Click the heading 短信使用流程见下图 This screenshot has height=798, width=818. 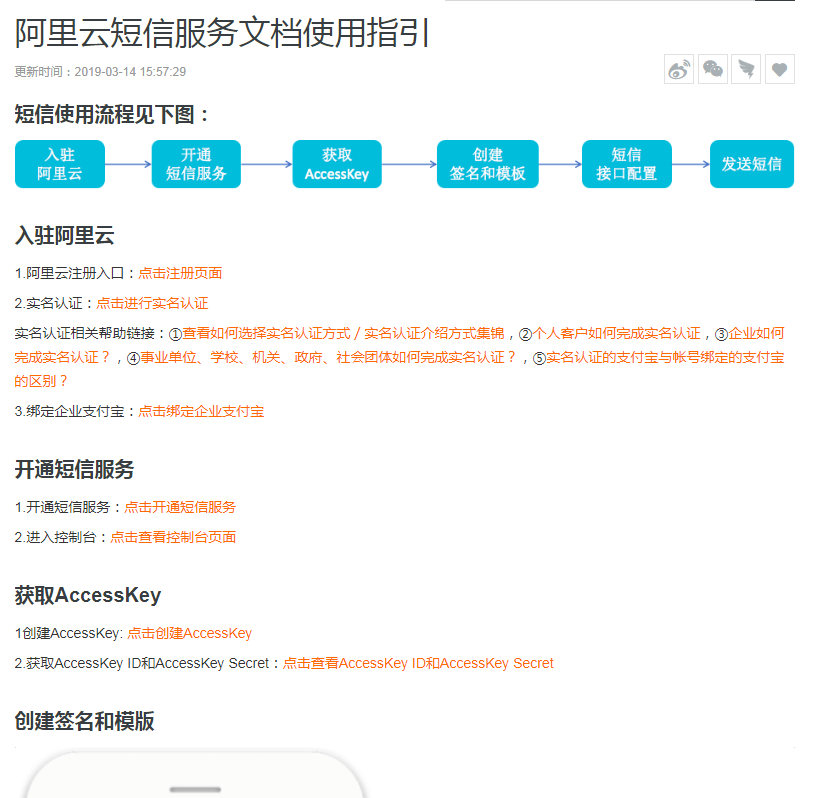pyautogui.click(x=112, y=115)
